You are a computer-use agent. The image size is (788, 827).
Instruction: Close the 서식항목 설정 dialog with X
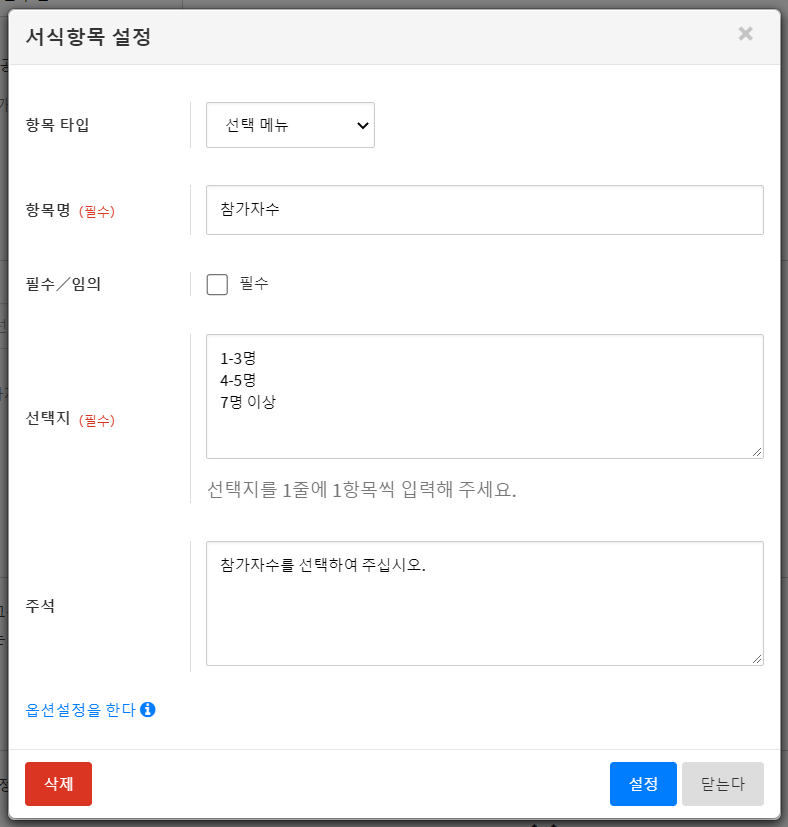(745, 34)
